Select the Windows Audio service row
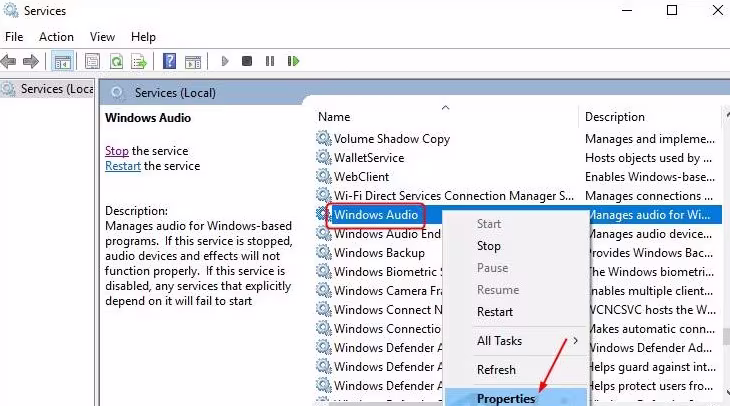This screenshot has height=406, width=730. (x=376, y=215)
